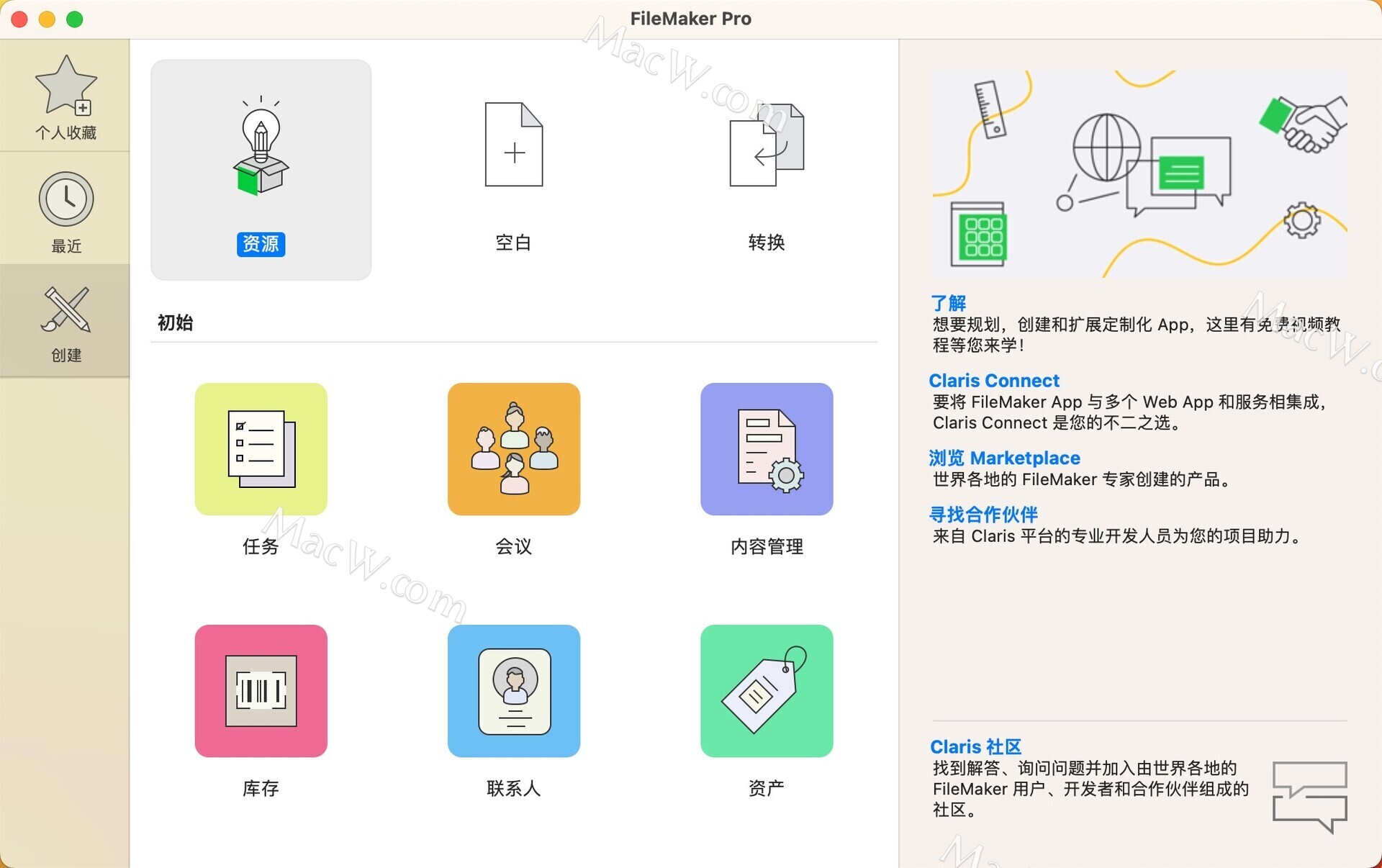Click the 转换 label text
The image size is (1382, 868).
tap(767, 243)
